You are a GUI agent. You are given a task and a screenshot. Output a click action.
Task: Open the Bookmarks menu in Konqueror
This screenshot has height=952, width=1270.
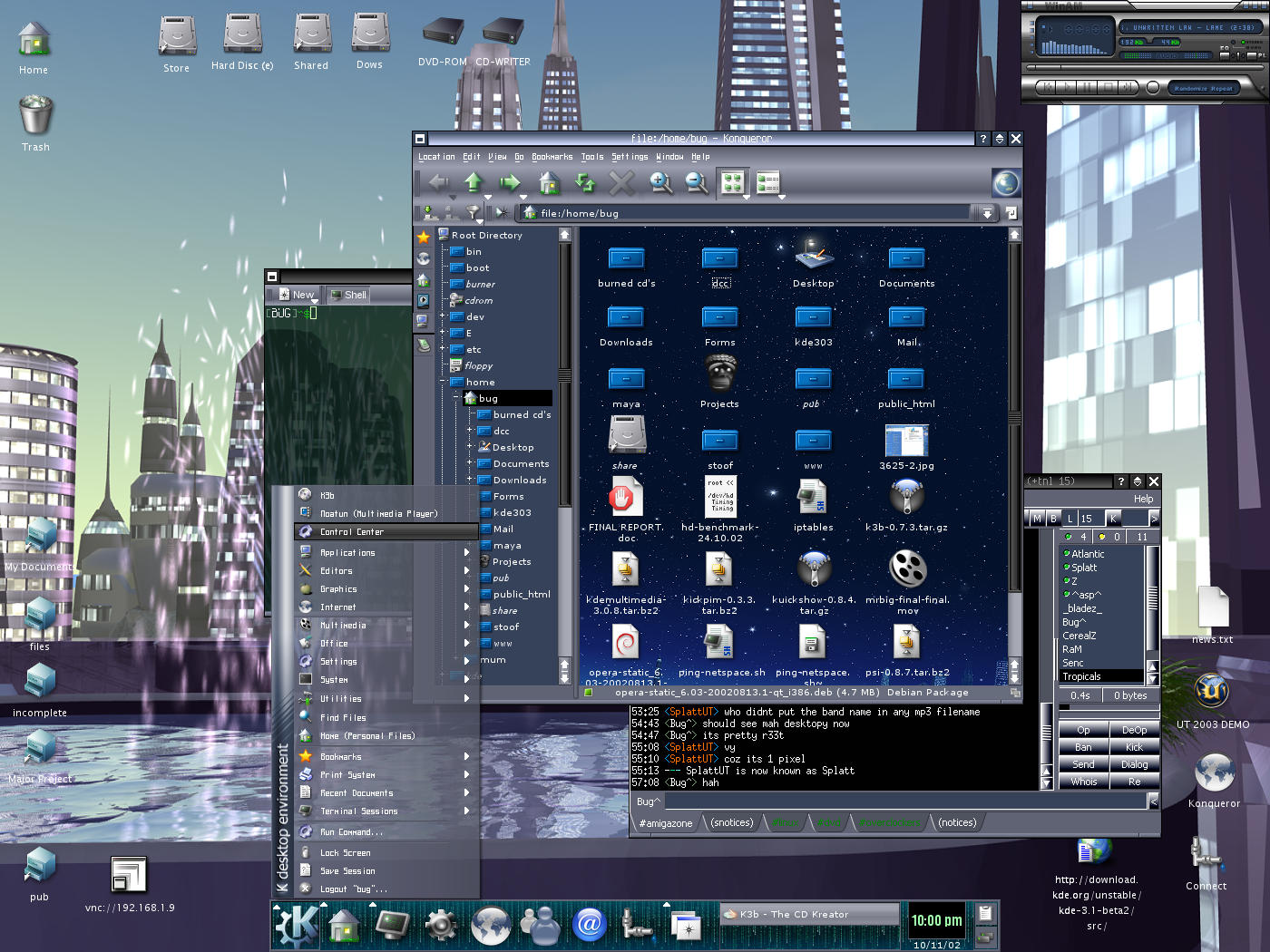pyautogui.click(x=552, y=157)
